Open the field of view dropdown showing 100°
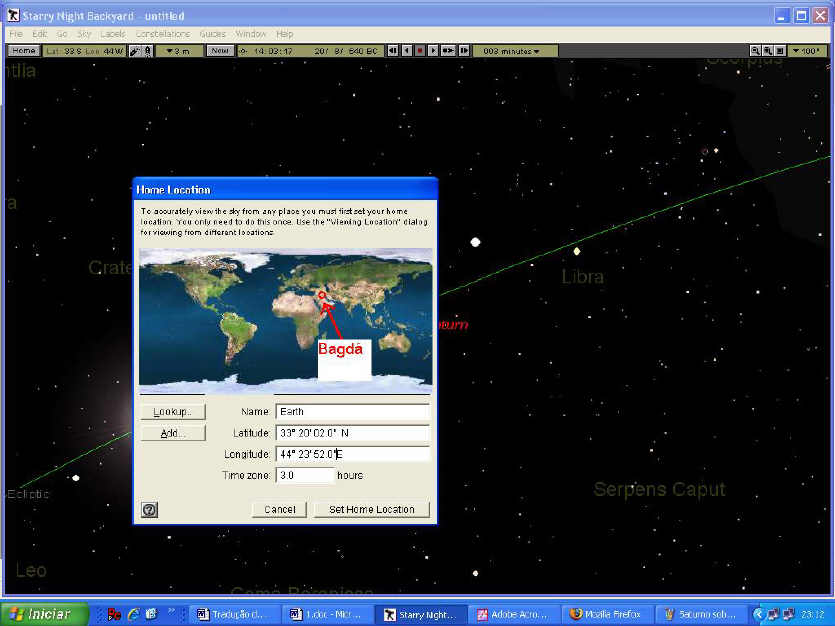This screenshot has height=626, width=835. coord(807,51)
